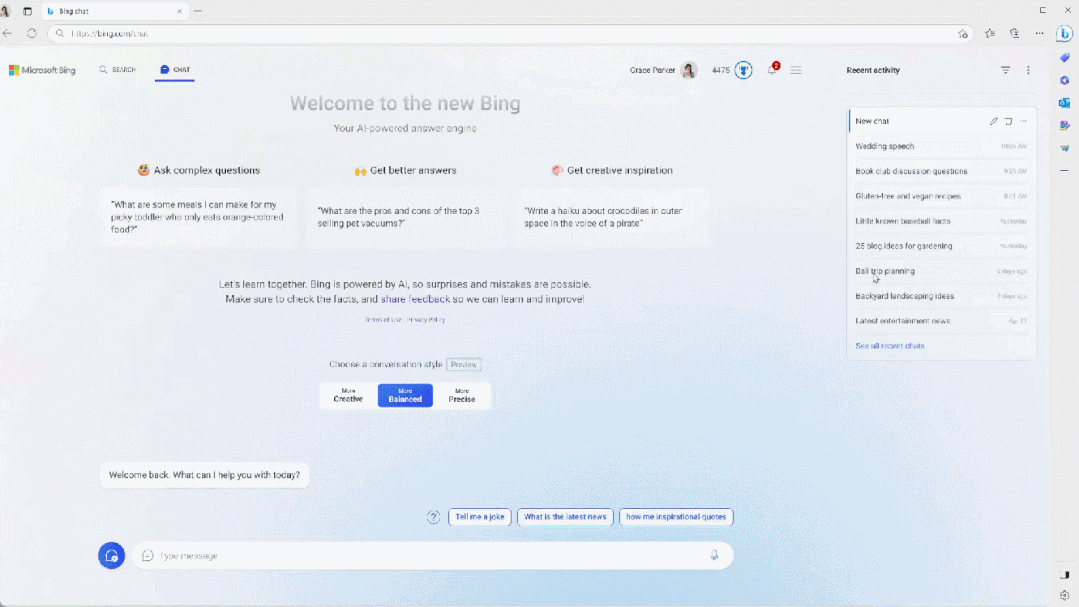Image resolution: width=1079 pixels, height=607 pixels.
Task: Open the Wedding speech chat
Action: pos(941,146)
